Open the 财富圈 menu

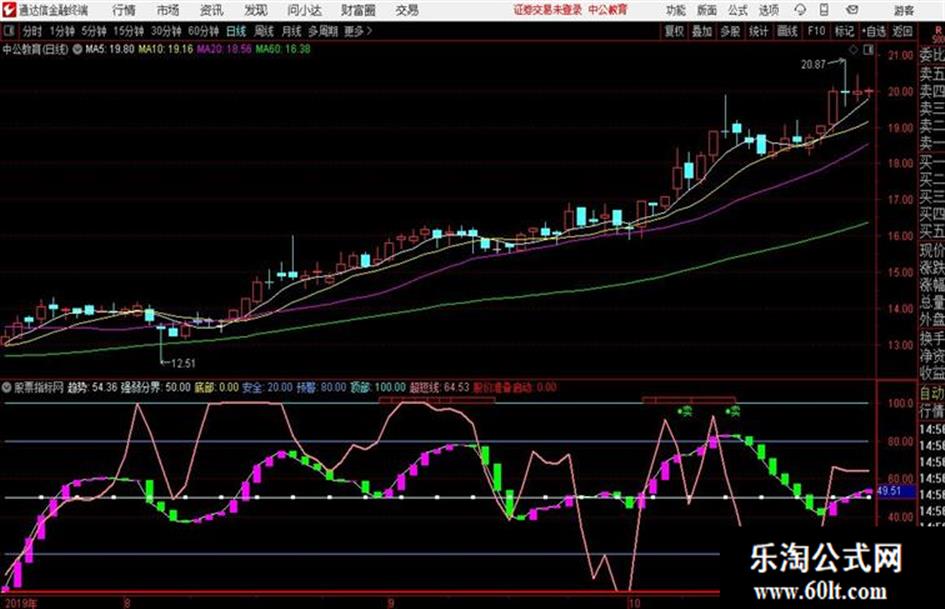pyautogui.click(x=358, y=10)
